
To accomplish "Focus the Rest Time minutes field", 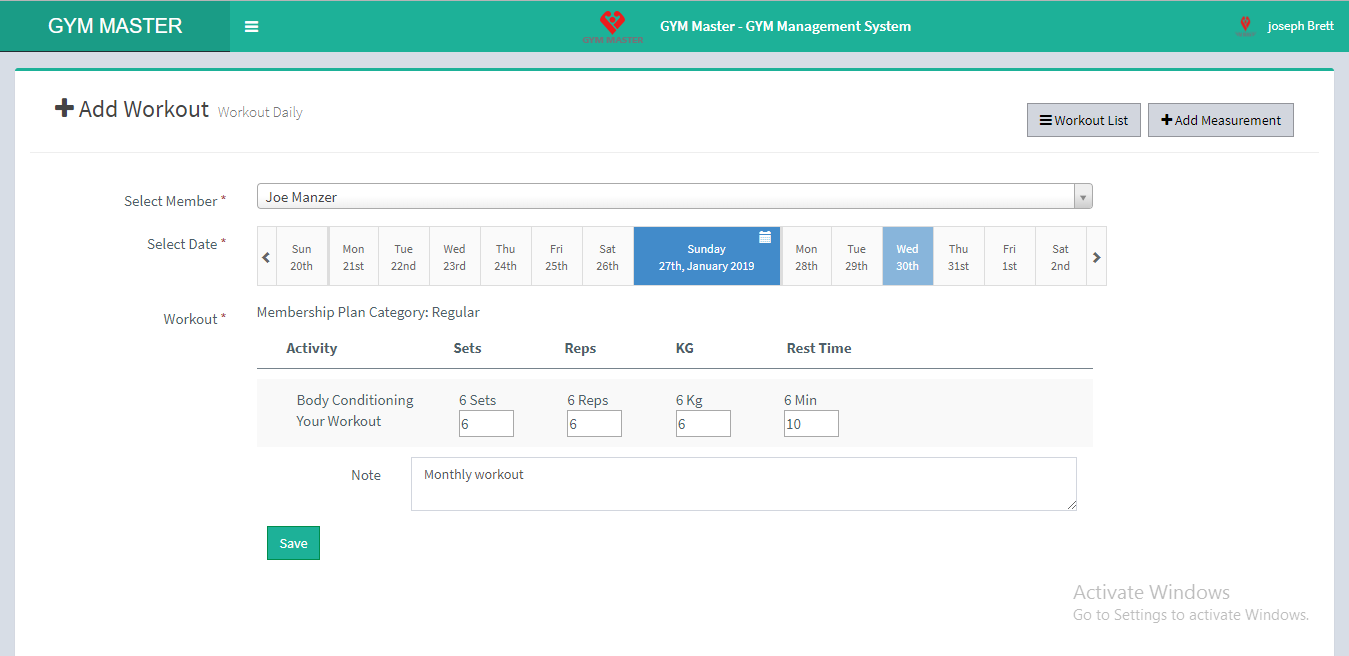I will 811,424.
